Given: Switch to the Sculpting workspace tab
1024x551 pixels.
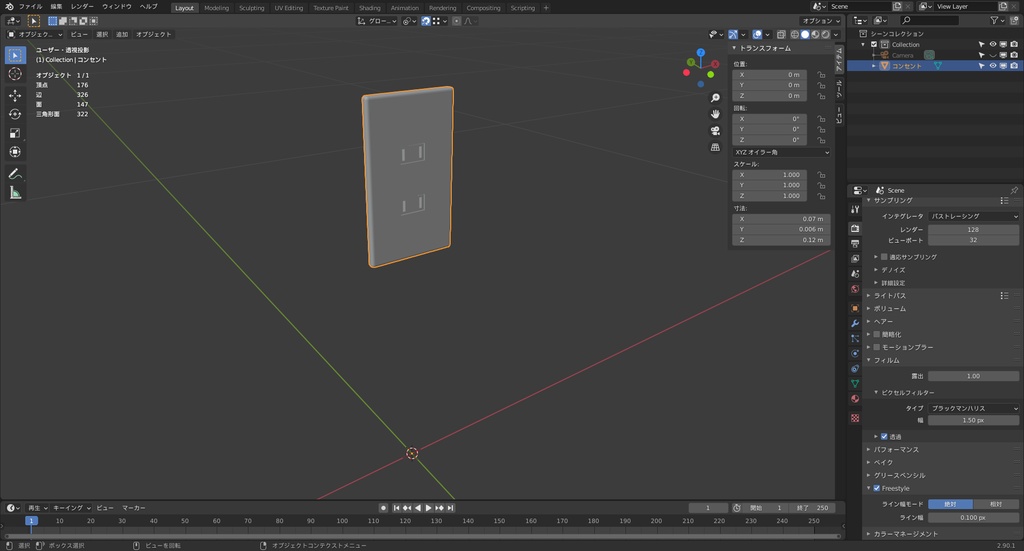Looking at the screenshot, I should 251,8.
